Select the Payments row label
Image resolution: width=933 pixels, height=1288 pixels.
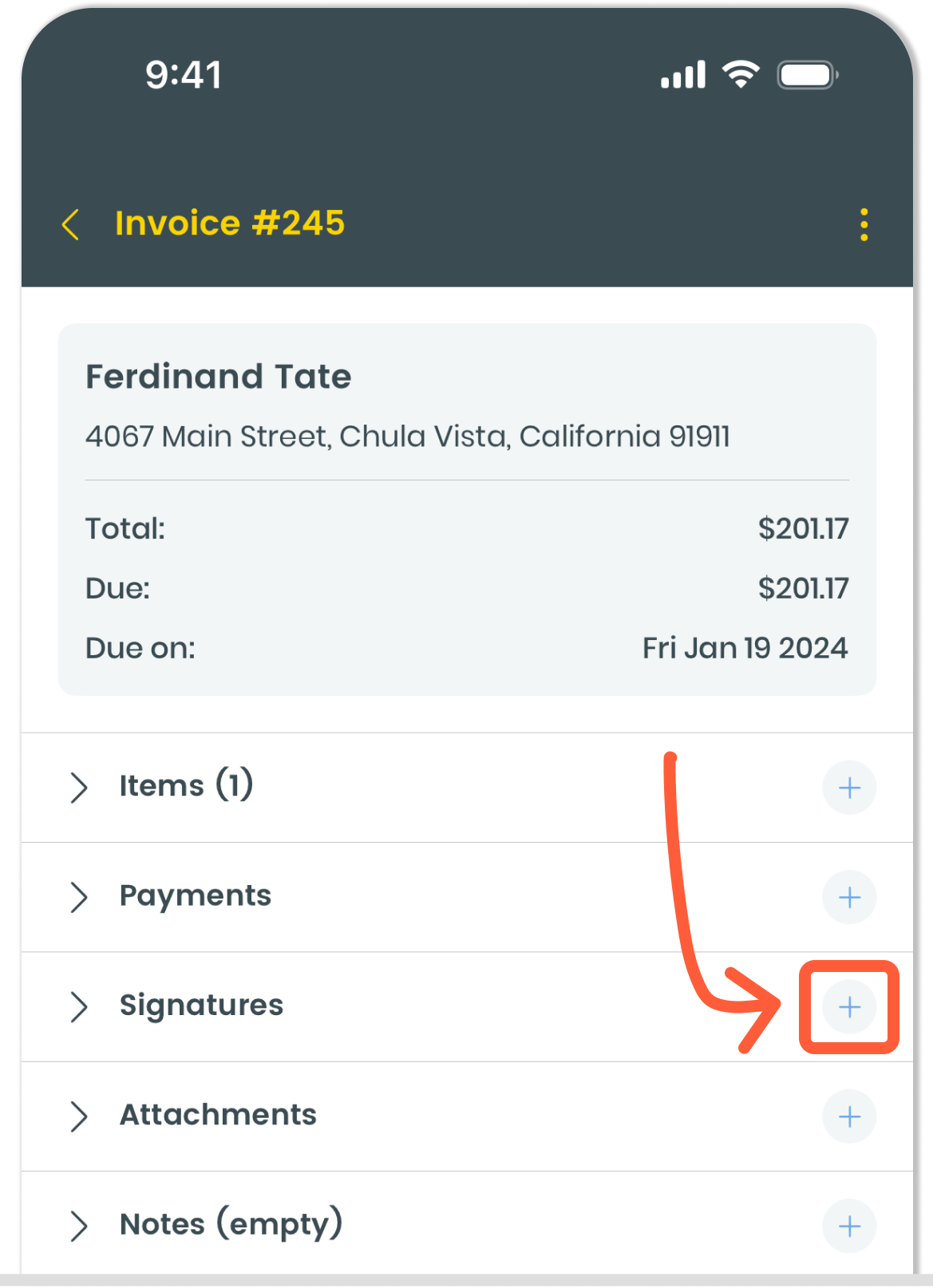196,896
